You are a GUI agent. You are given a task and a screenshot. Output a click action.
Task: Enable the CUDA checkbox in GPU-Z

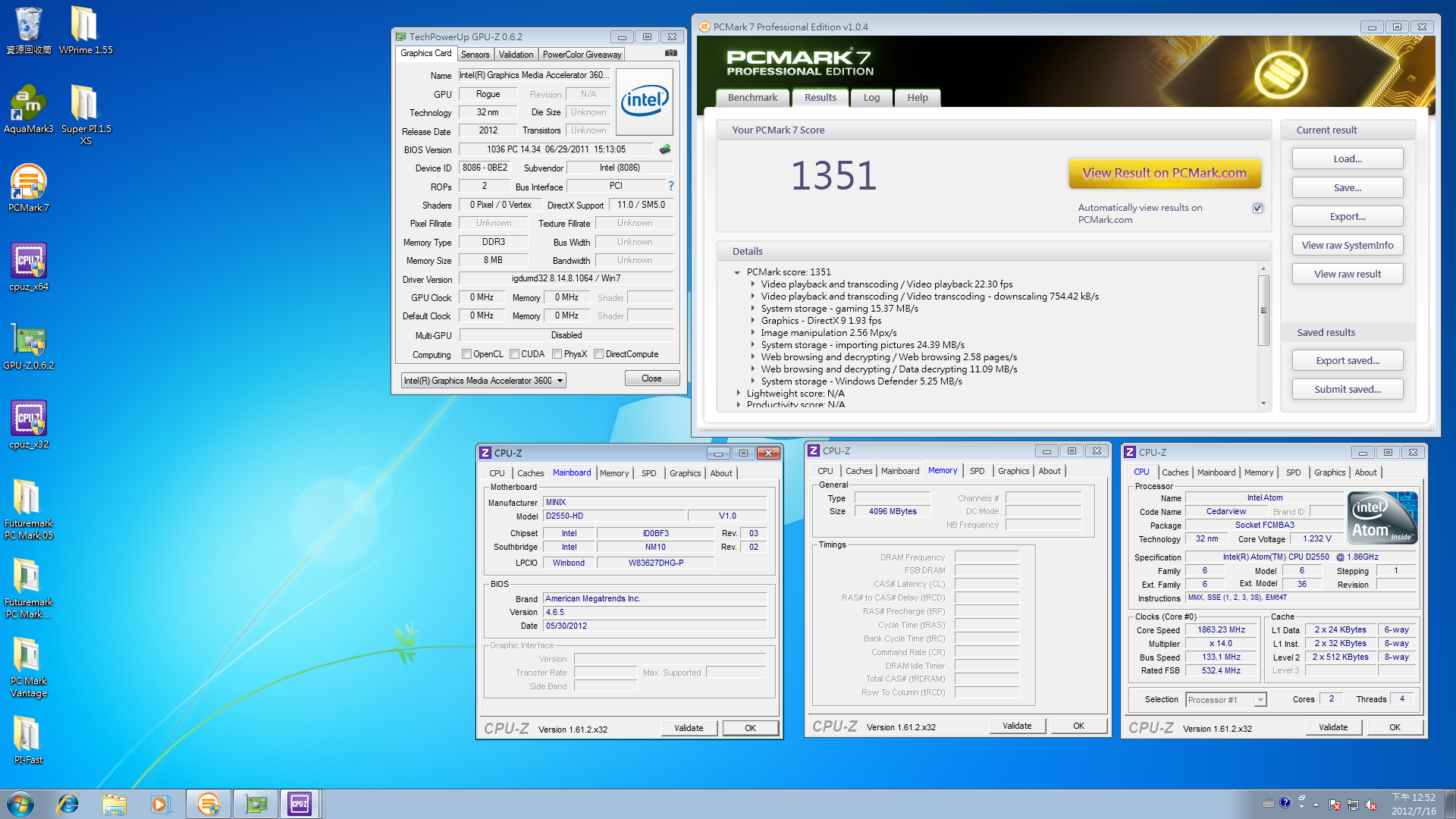pos(515,354)
